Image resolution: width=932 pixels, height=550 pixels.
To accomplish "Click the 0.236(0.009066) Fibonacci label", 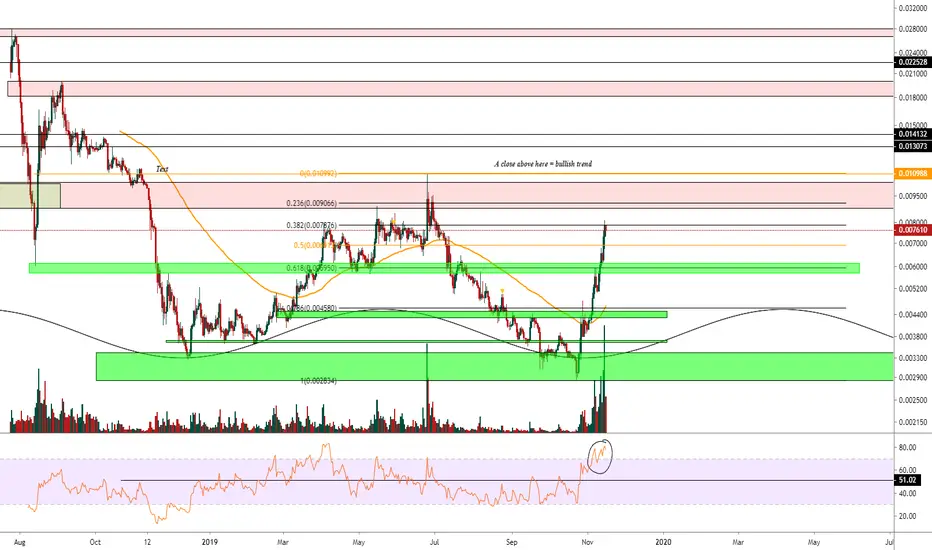I will (x=311, y=203).
